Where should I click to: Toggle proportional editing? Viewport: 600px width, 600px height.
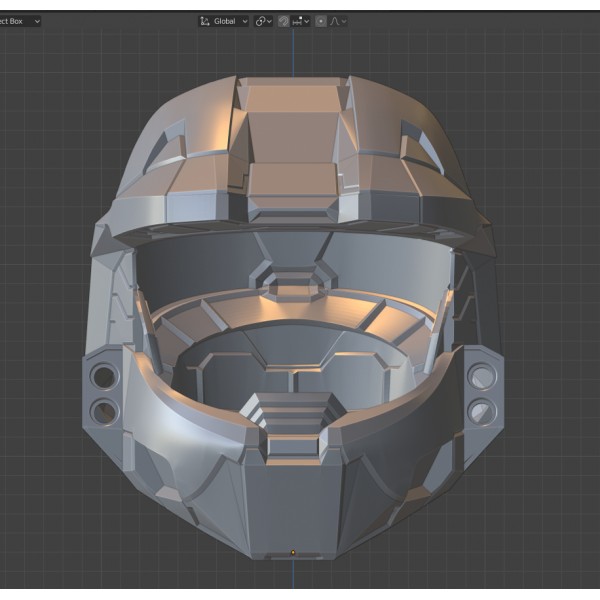(x=321, y=21)
